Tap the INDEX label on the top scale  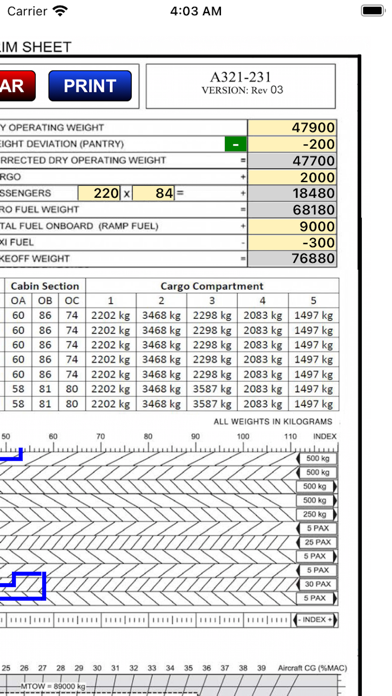pos(325,436)
